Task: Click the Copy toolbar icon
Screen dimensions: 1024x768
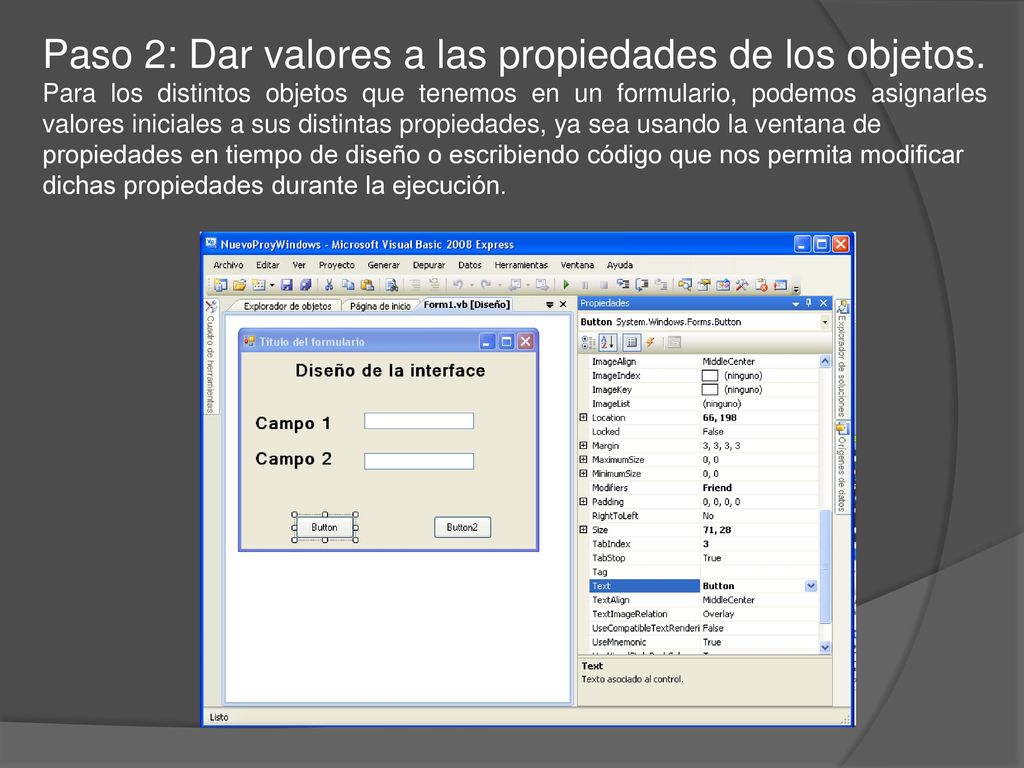Action: coord(348,285)
